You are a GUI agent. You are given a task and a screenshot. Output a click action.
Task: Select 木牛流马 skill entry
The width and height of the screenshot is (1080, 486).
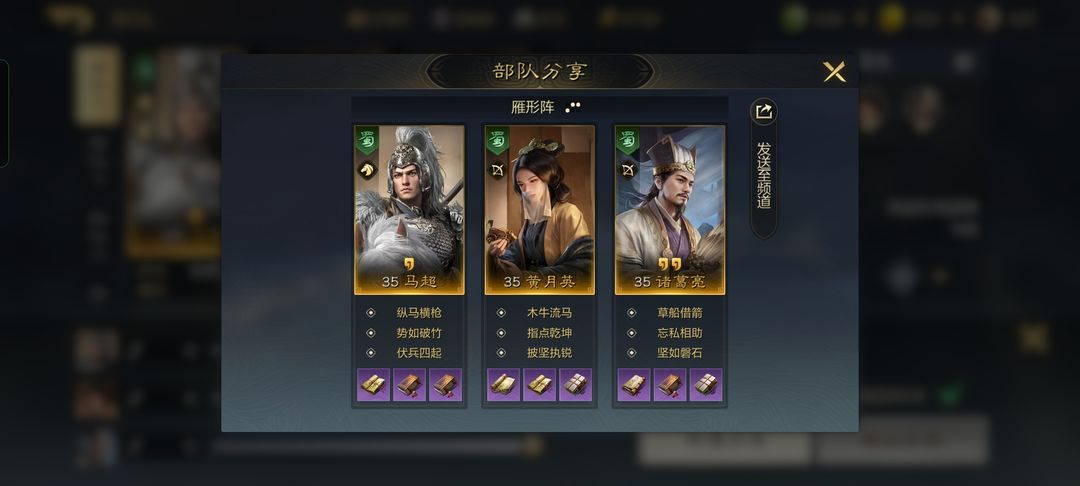pyautogui.click(x=549, y=313)
